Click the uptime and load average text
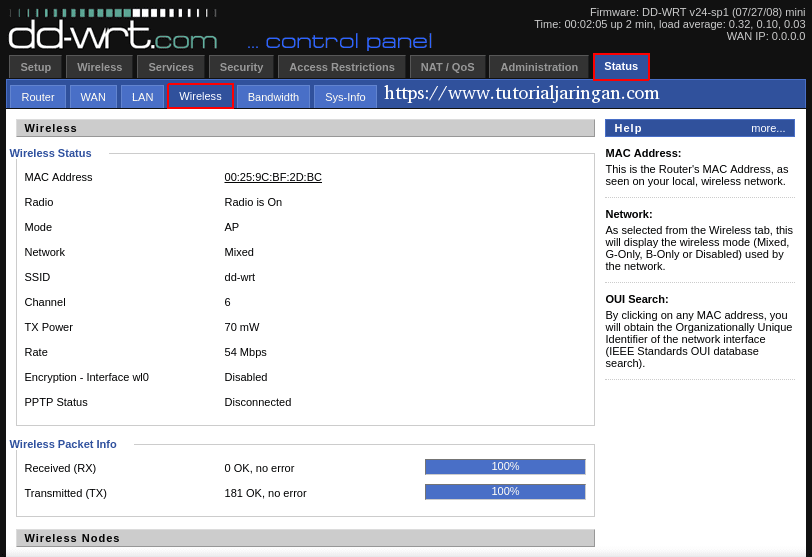Image resolution: width=812 pixels, height=557 pixels. pyautogui.click(x=670, y=24)
